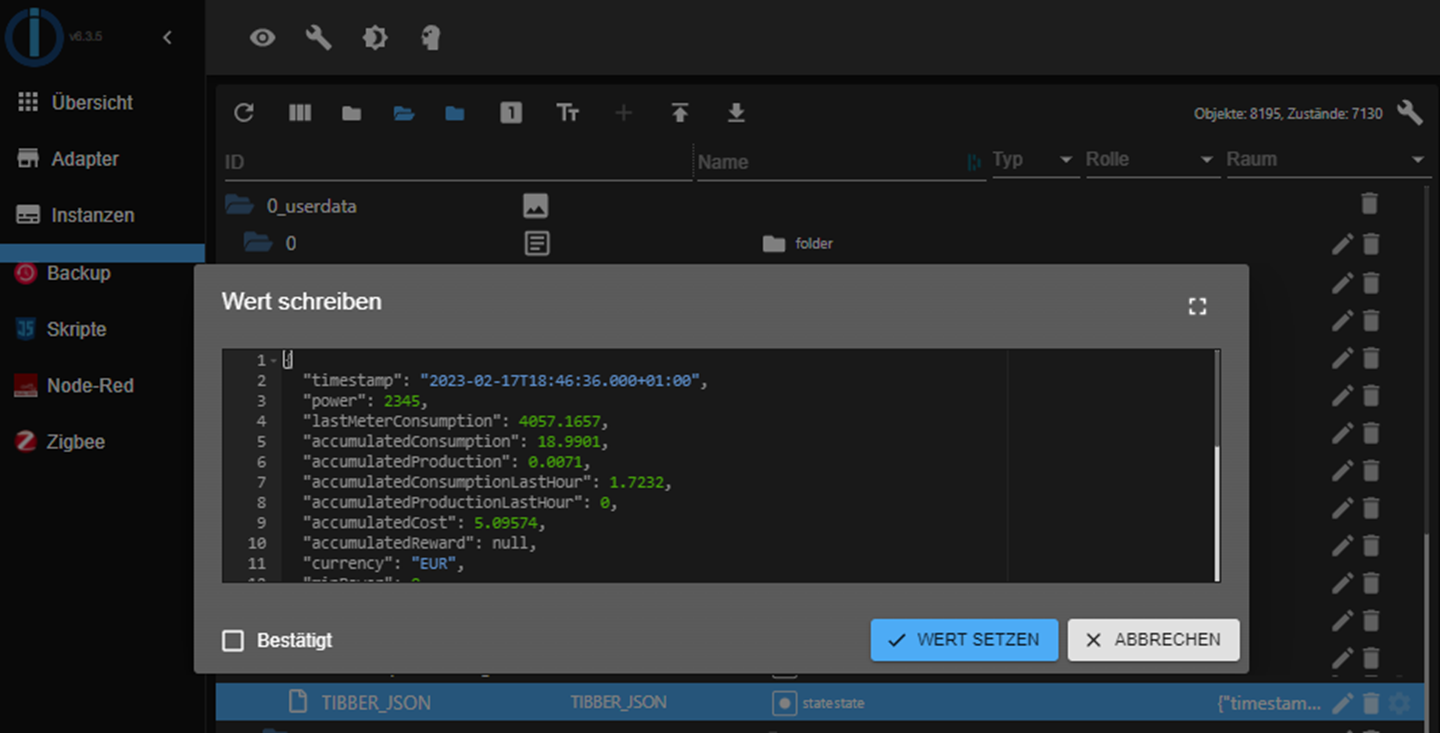Click the "Objekte: 8195, Zustände: 7130" counter
1440x733 pixels.
pyautogui.click(x=1288, y=114)
